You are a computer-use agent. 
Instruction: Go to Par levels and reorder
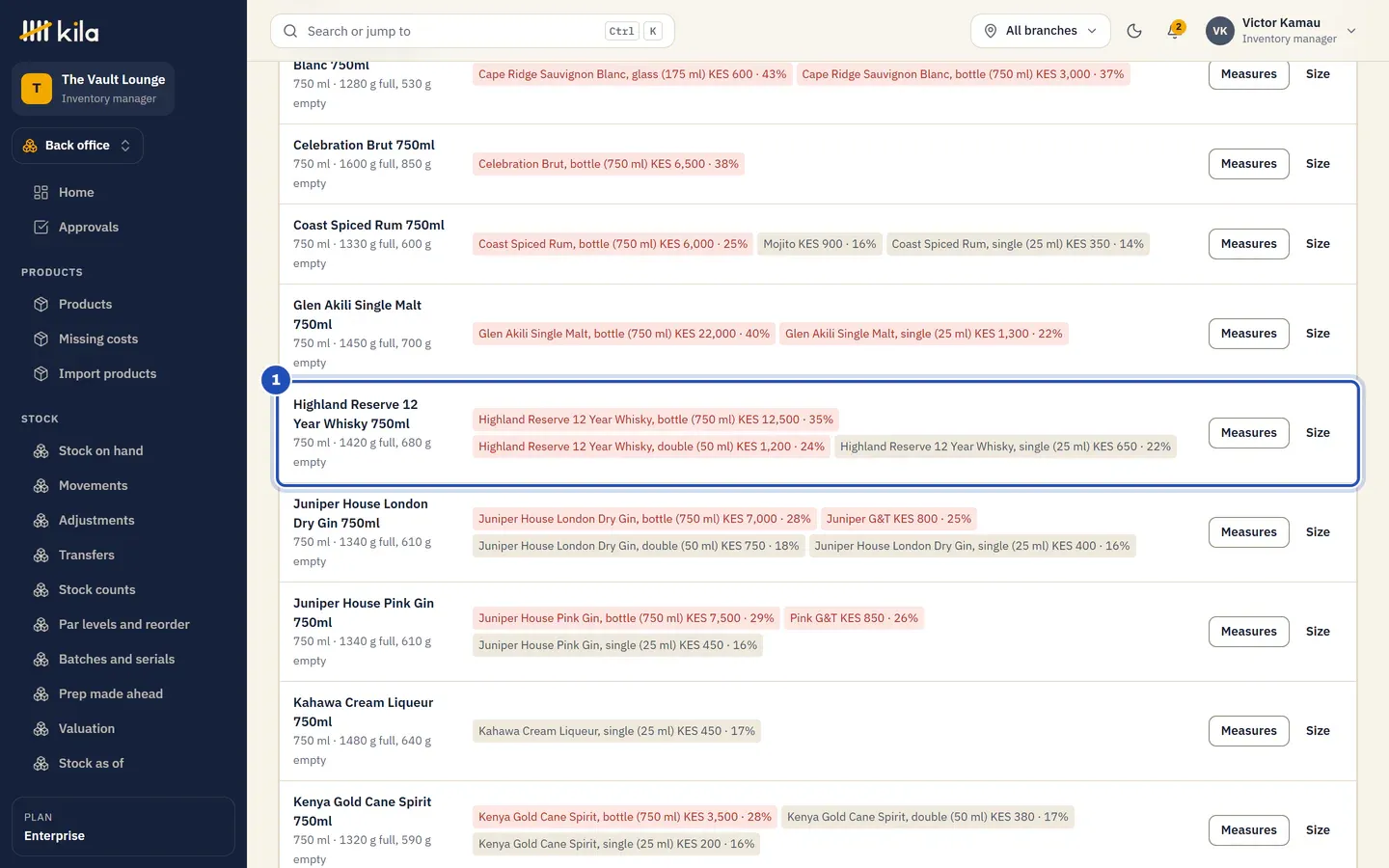[x=123, y=624]
